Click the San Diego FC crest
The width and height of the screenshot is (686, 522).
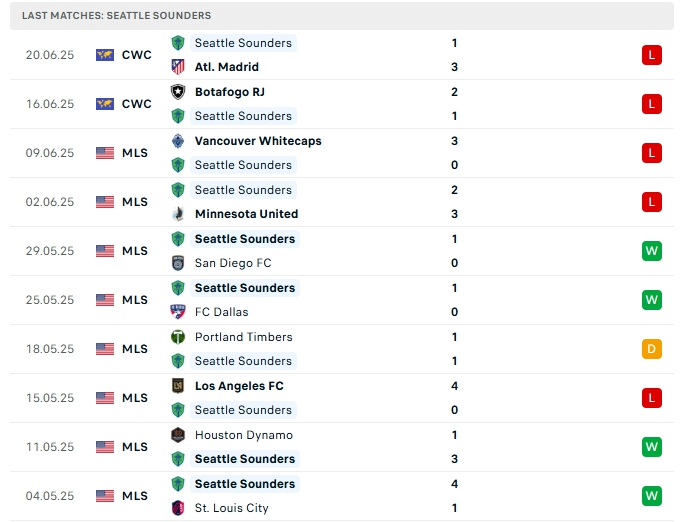(178, 263)
